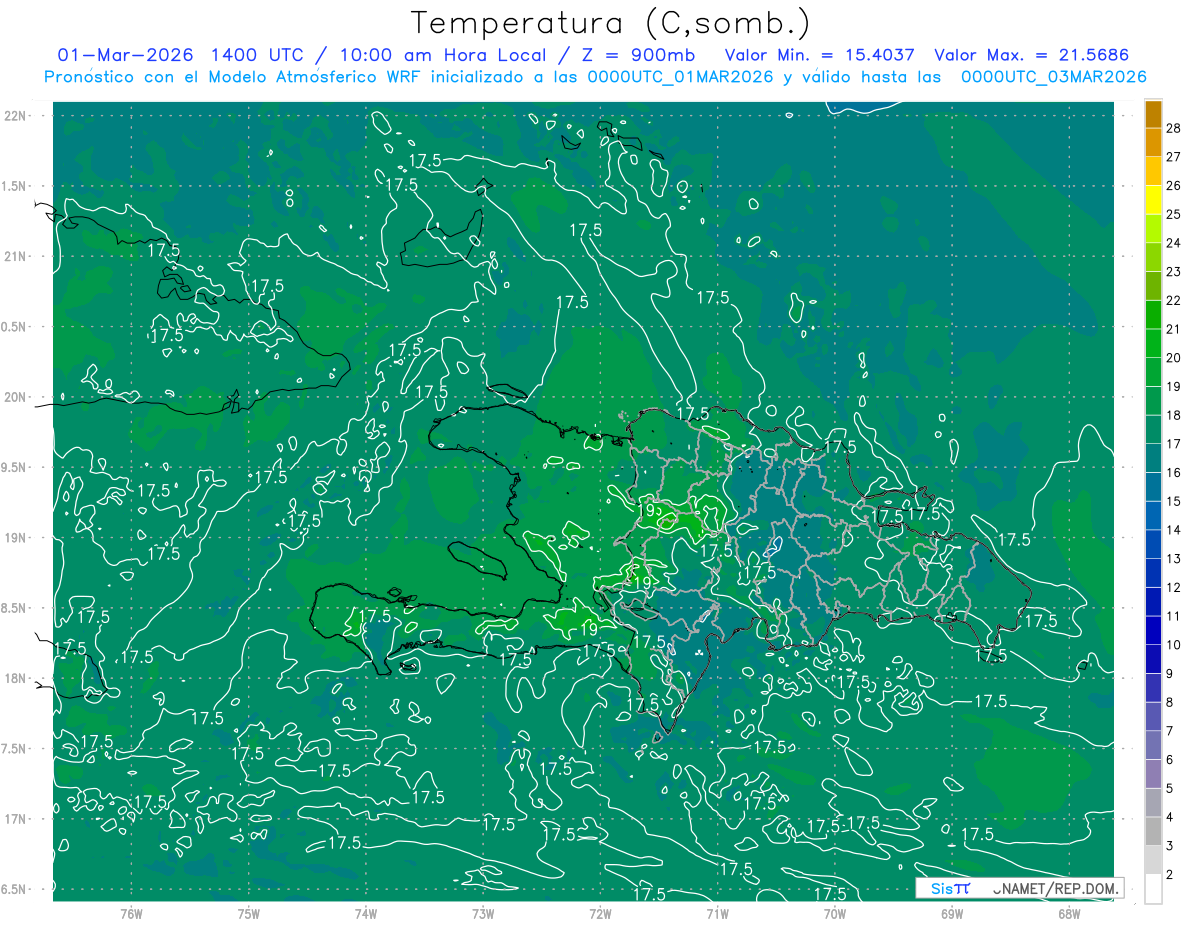Image resolution: width=1200 pixels, height=927 pixels.
Task: Click the '5' color scale label
Action: pos(1171,789)
